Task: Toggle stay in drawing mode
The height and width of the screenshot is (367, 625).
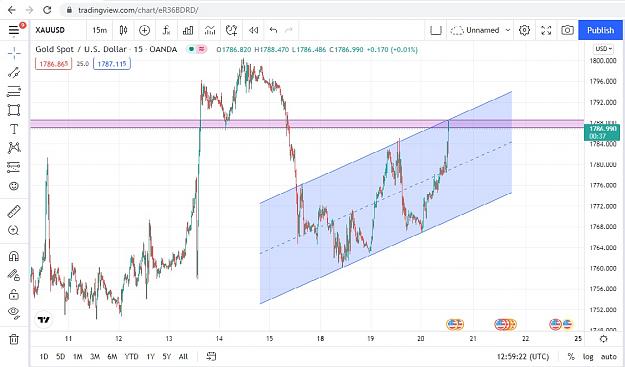Action: click(14, 275)
